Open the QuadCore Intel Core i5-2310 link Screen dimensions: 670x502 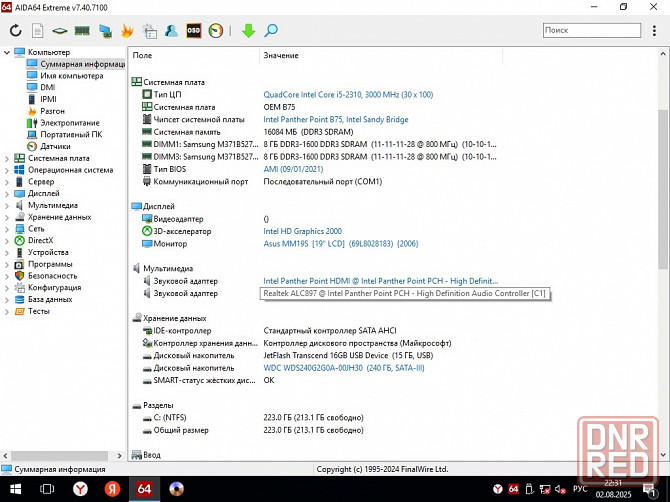pyautogui.click(x=348, y=94)
